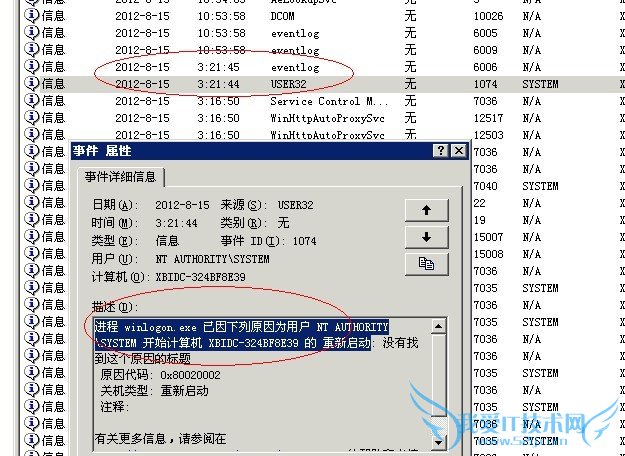Click the info icon in the DCOM row
This screenshot has width=625, height=456.
point(31,15)
